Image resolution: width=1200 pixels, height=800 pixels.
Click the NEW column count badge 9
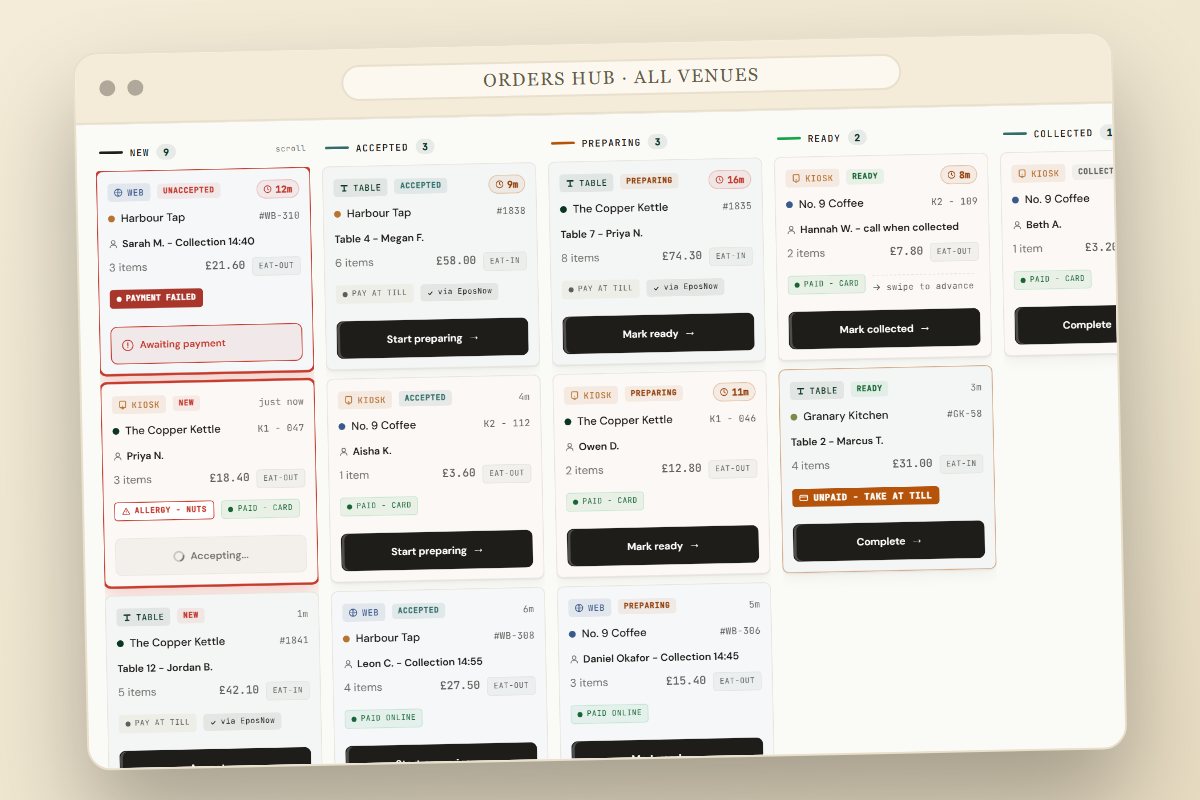tap(166, 152)
